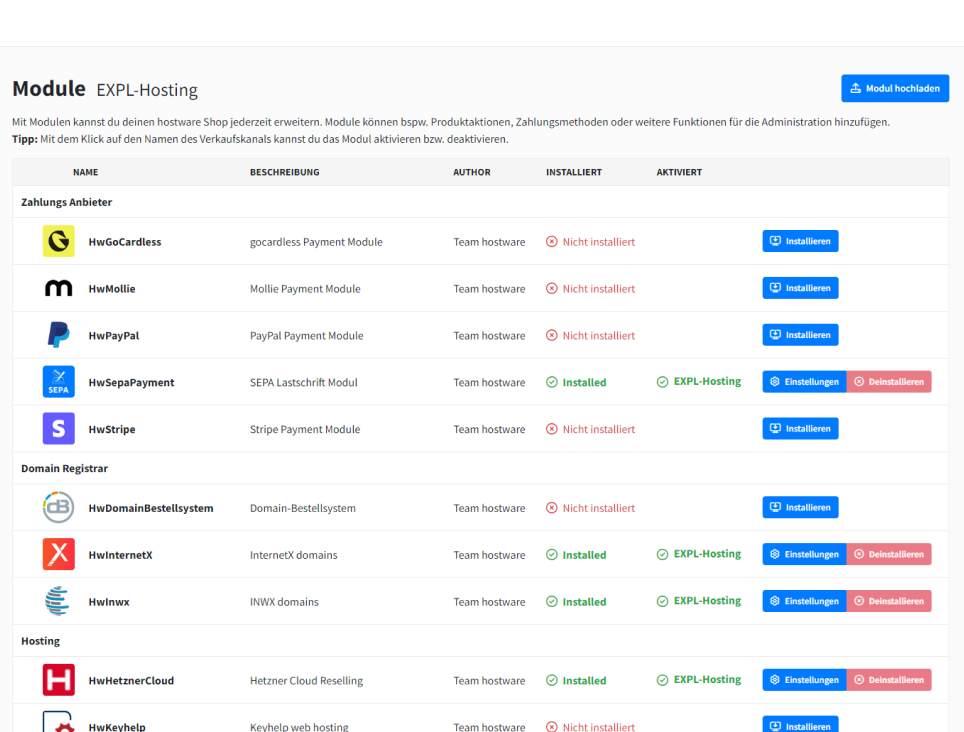
Task: Click the HwDomainBestellsystem module logo
Action: click(x=58, y=507)
